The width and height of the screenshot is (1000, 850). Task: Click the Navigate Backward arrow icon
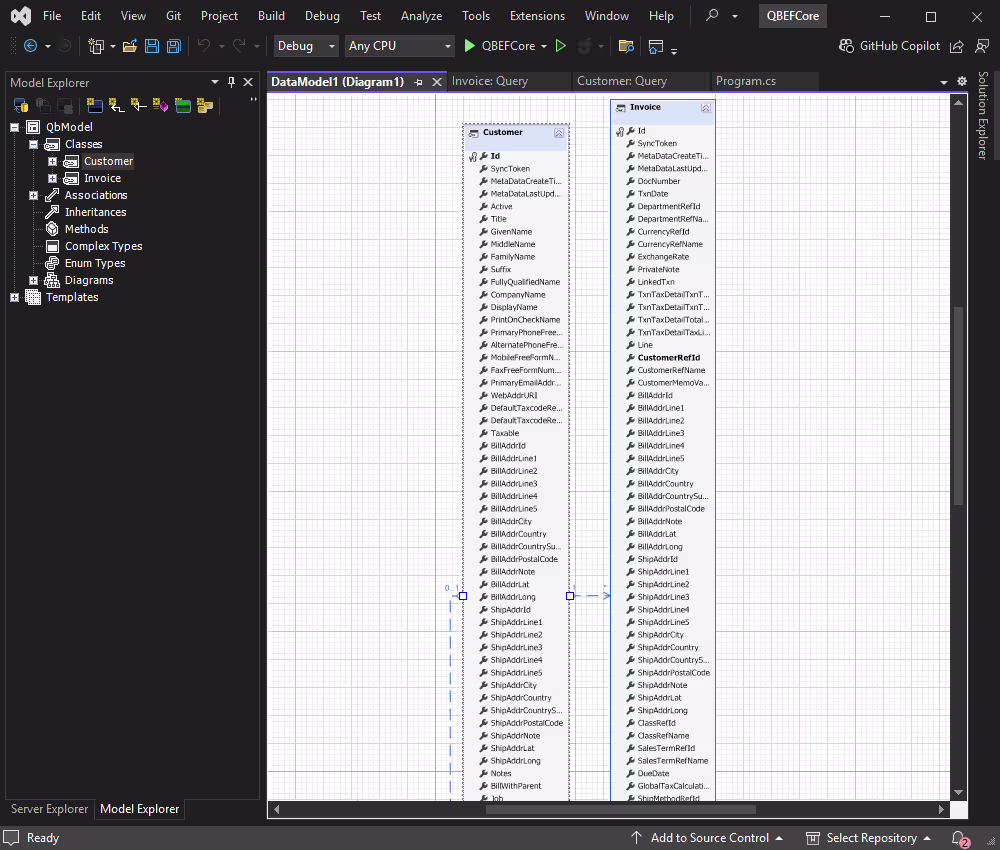30,46
